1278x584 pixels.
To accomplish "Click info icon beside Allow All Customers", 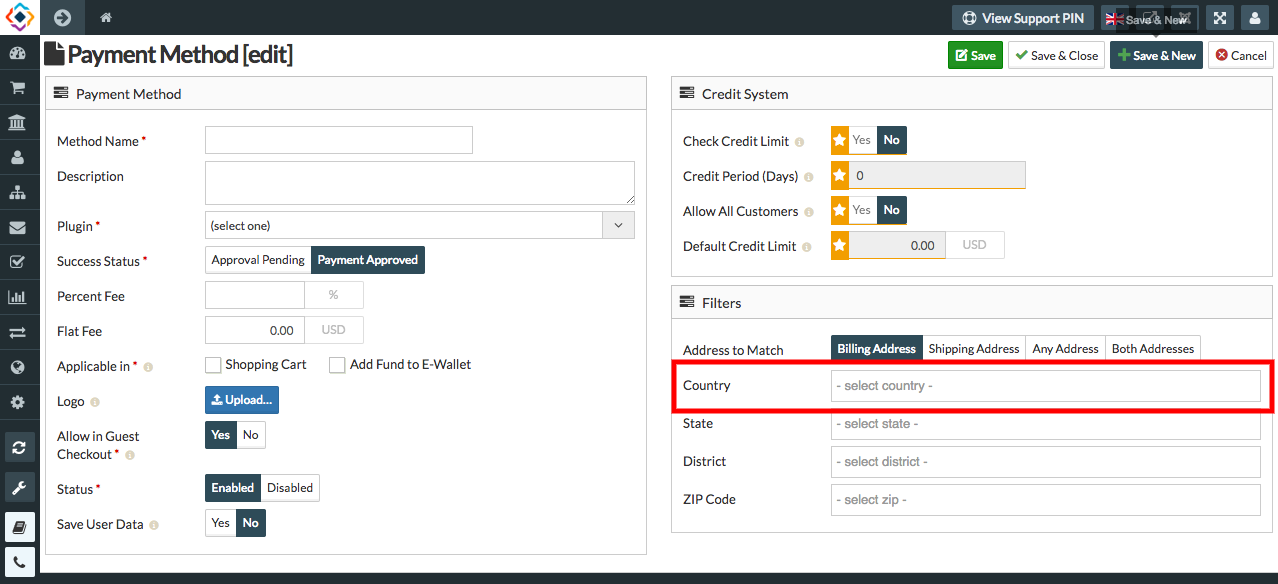I will [x=808, y=212].
